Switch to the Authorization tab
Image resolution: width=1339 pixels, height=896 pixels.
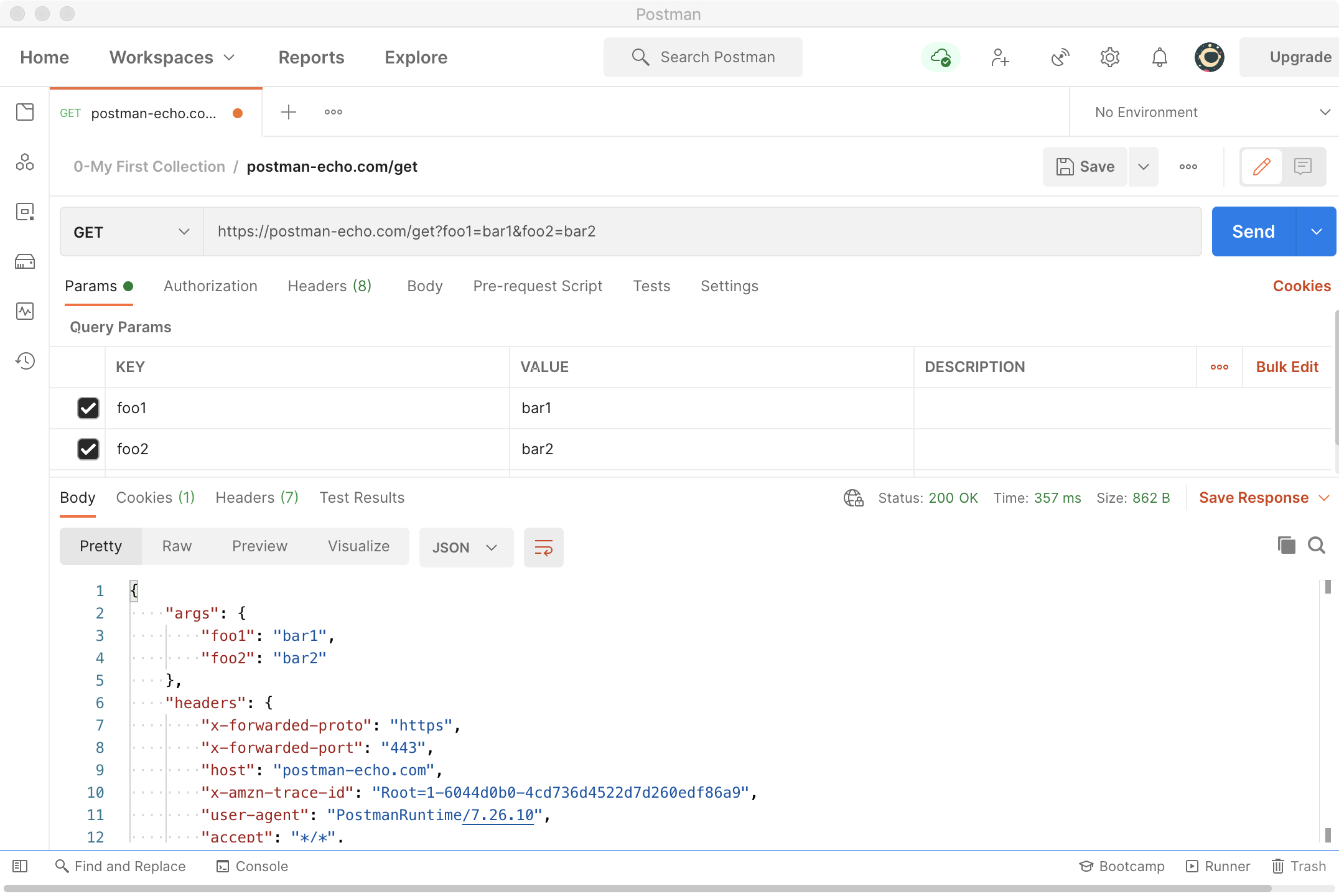coord(210,286)
